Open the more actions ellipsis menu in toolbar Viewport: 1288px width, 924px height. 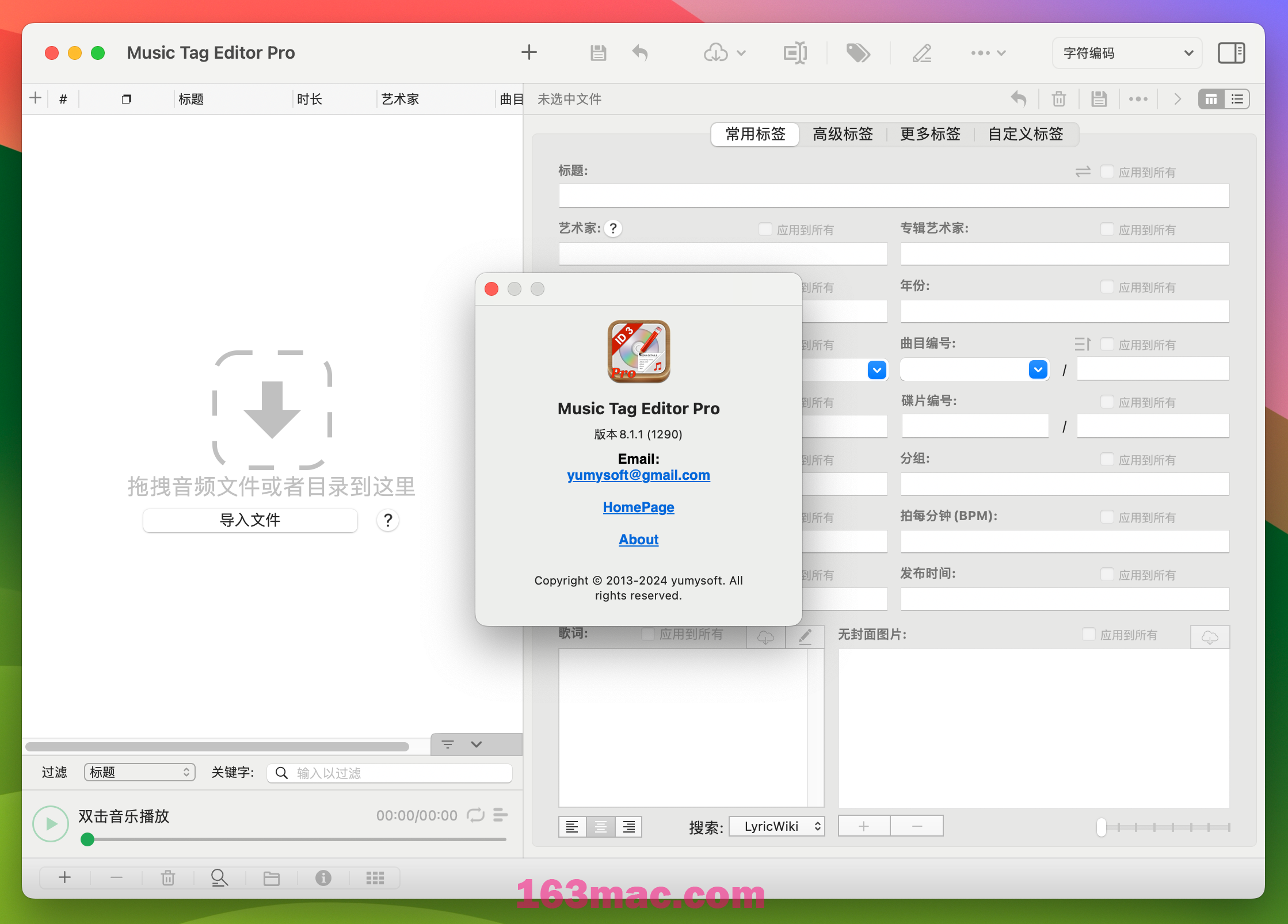click(988, 53)
